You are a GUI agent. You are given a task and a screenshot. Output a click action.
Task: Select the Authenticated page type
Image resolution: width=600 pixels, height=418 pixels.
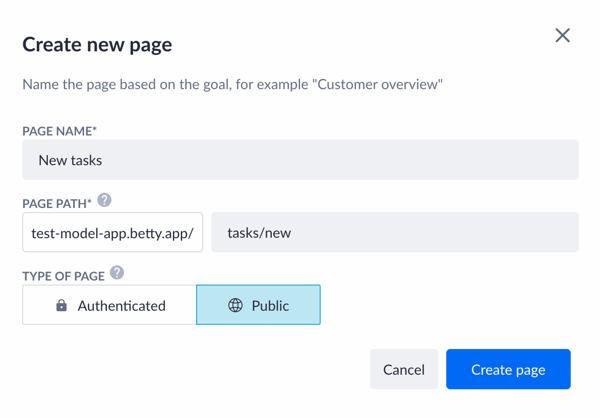pos(109,306)
